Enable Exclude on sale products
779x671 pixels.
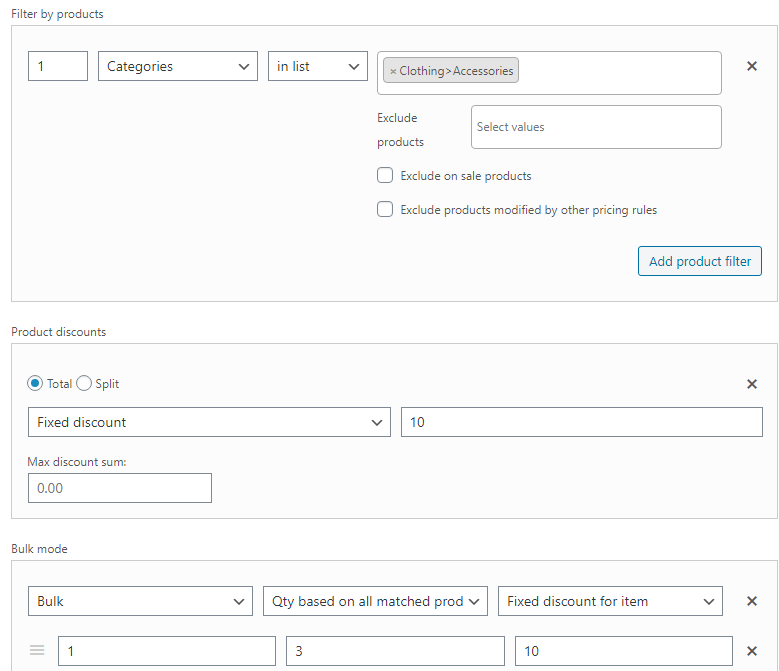pos(385,175)
